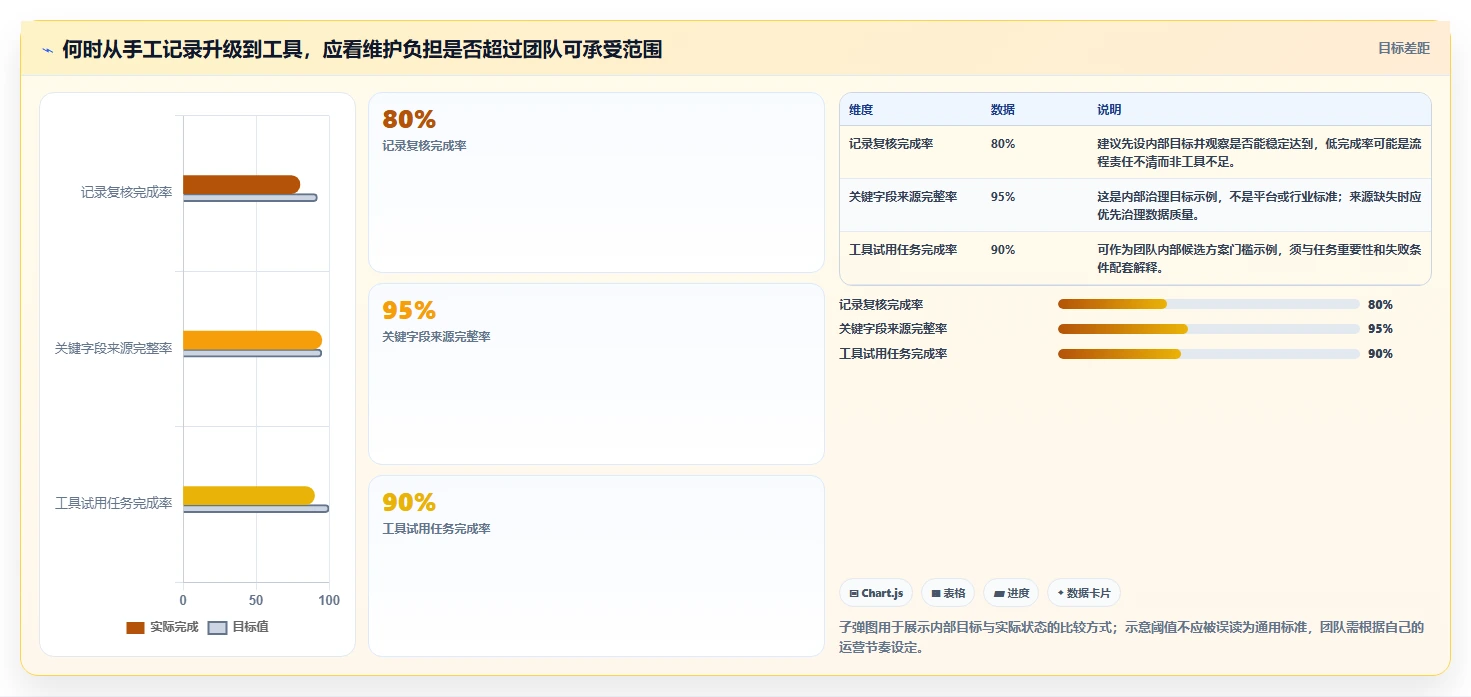Viewport: 1471px width, 697px height.
Task: Click the footnote beginning 子弹图用于展示
Action: coord(1131,637)
